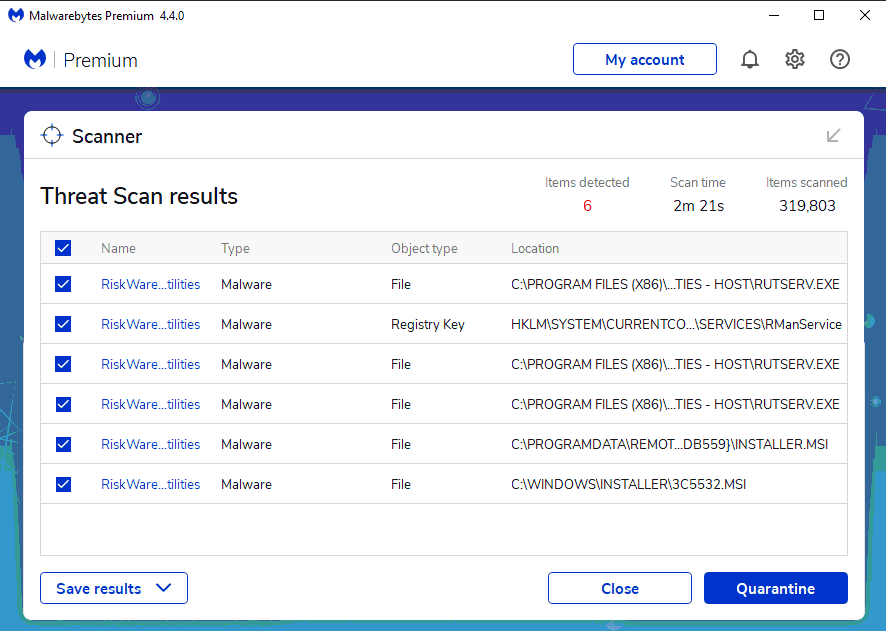This screenshot has width=886, height=631.
Task: Click the Scanner crosshair icon
Action: click(51, 135)
